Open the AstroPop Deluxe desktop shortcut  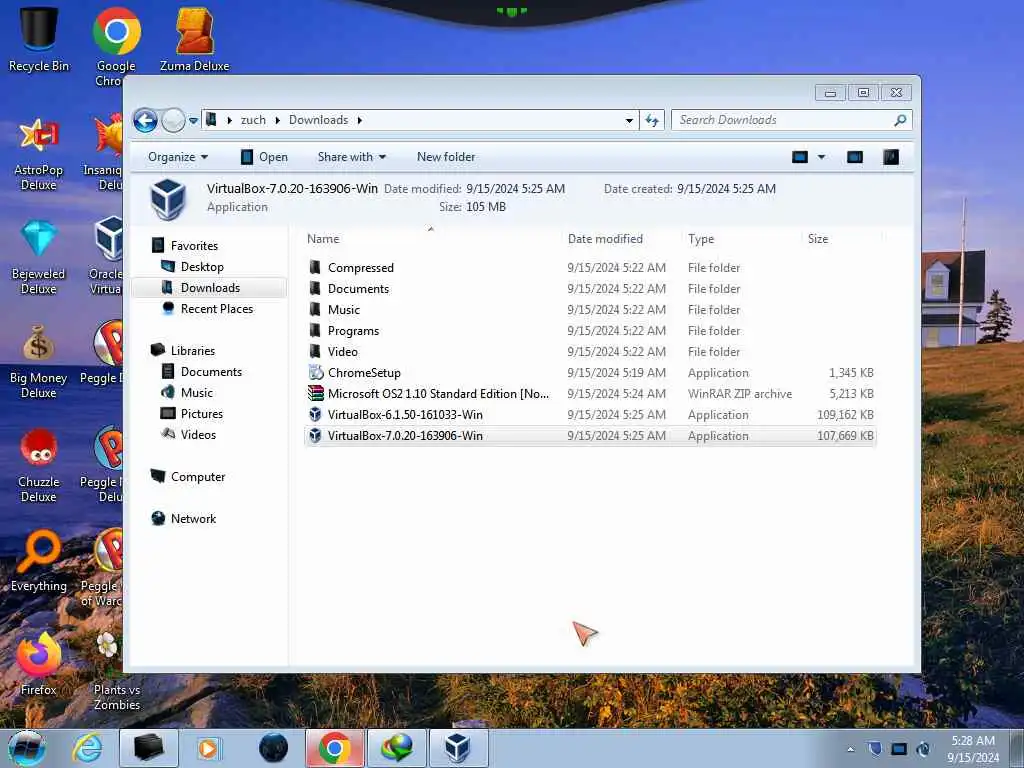[x=39, y=154]
